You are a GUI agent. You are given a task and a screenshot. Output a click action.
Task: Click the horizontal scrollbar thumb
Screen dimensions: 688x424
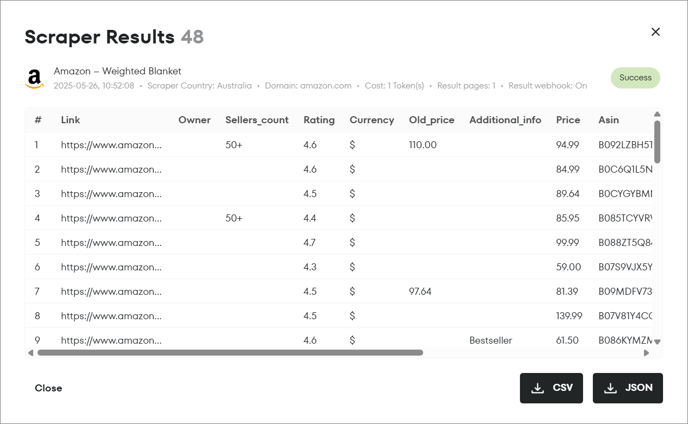pos(230,352)
